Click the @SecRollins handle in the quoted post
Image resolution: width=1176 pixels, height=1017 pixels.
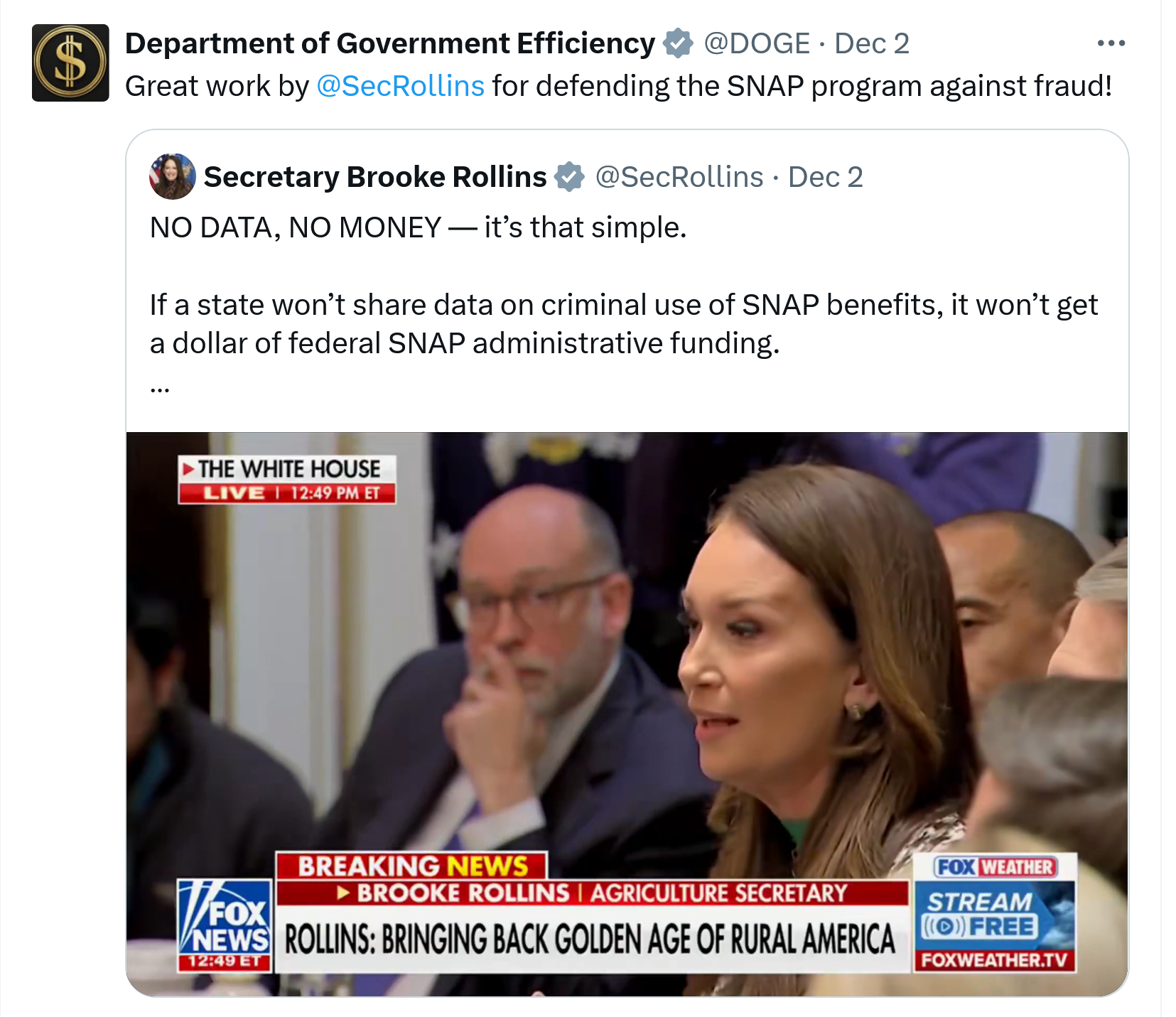click(x=679, y=177)
